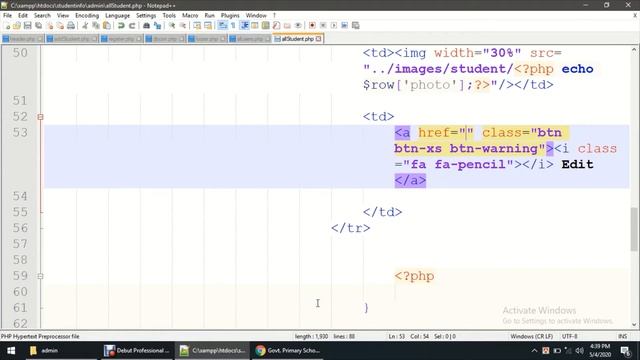Click the Zoom Out toolbar icon
640x360 pixels.
click(x=182, y=25)
